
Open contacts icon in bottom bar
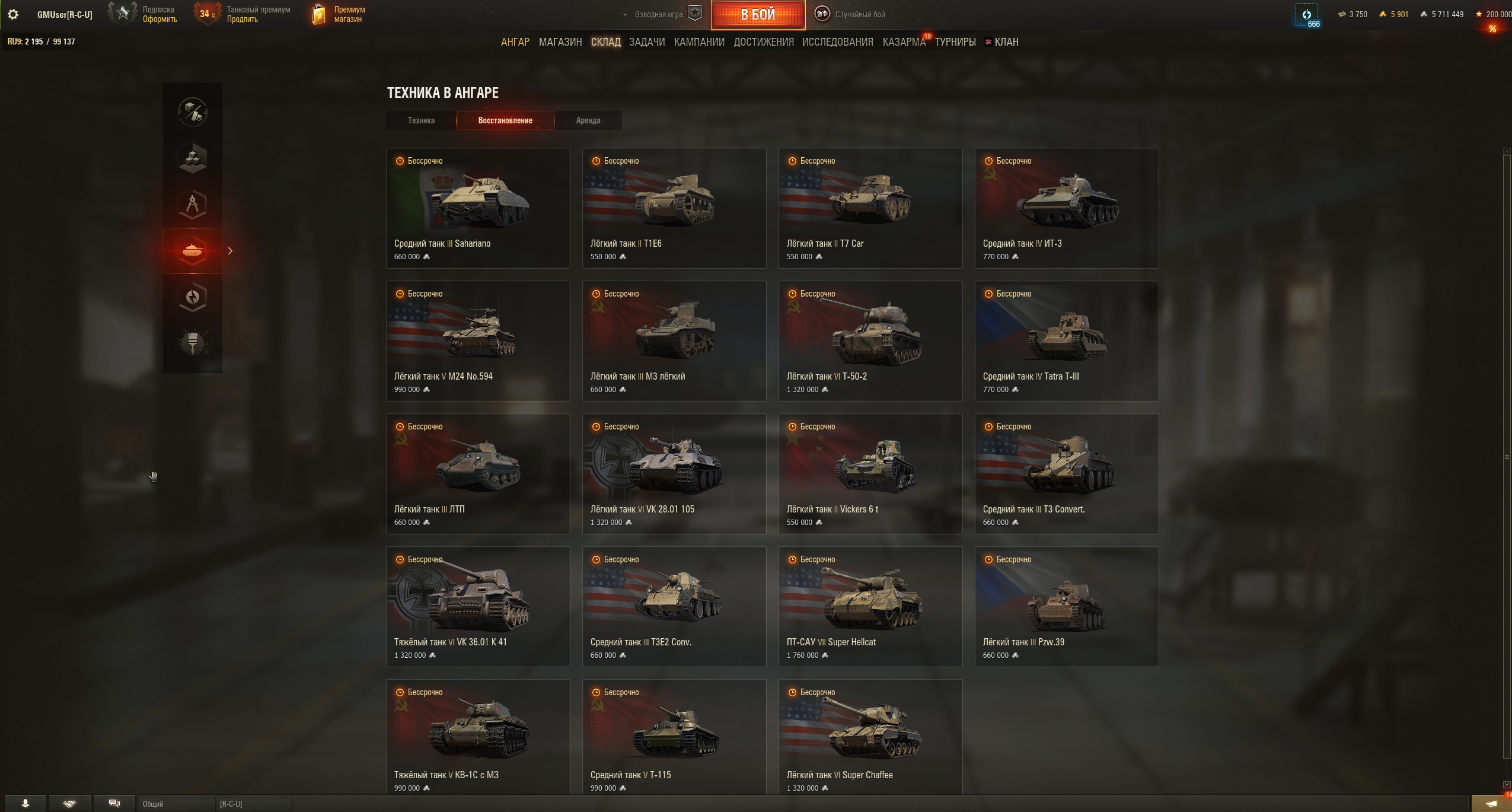25,804
